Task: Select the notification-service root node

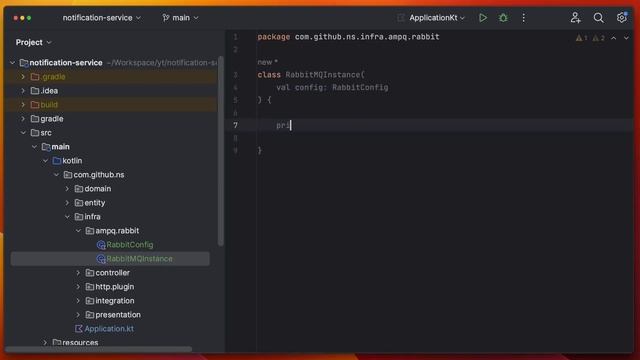Action: click(65, 62)
